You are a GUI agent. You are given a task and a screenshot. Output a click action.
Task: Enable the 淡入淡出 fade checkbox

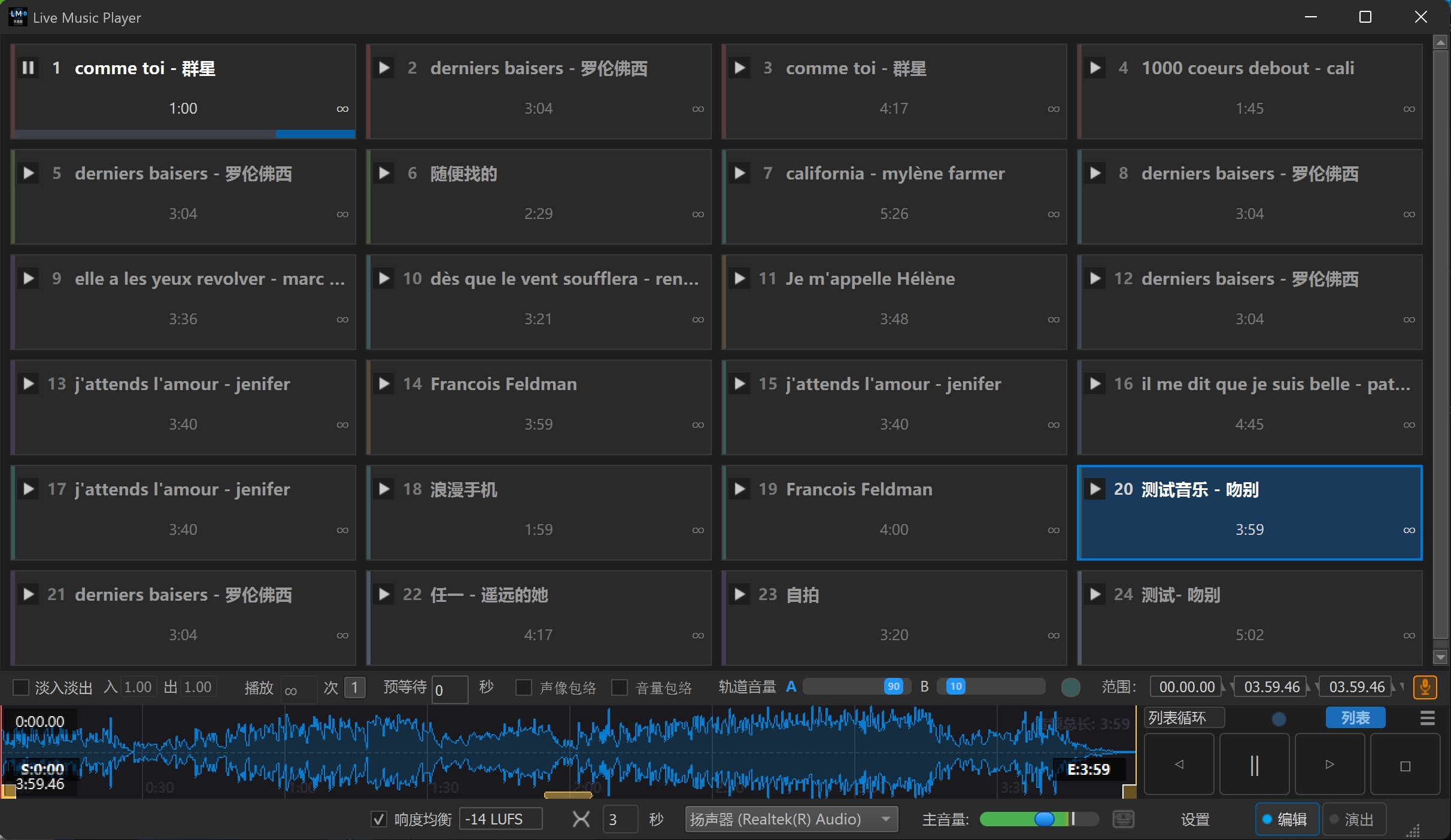coord(21,687)
